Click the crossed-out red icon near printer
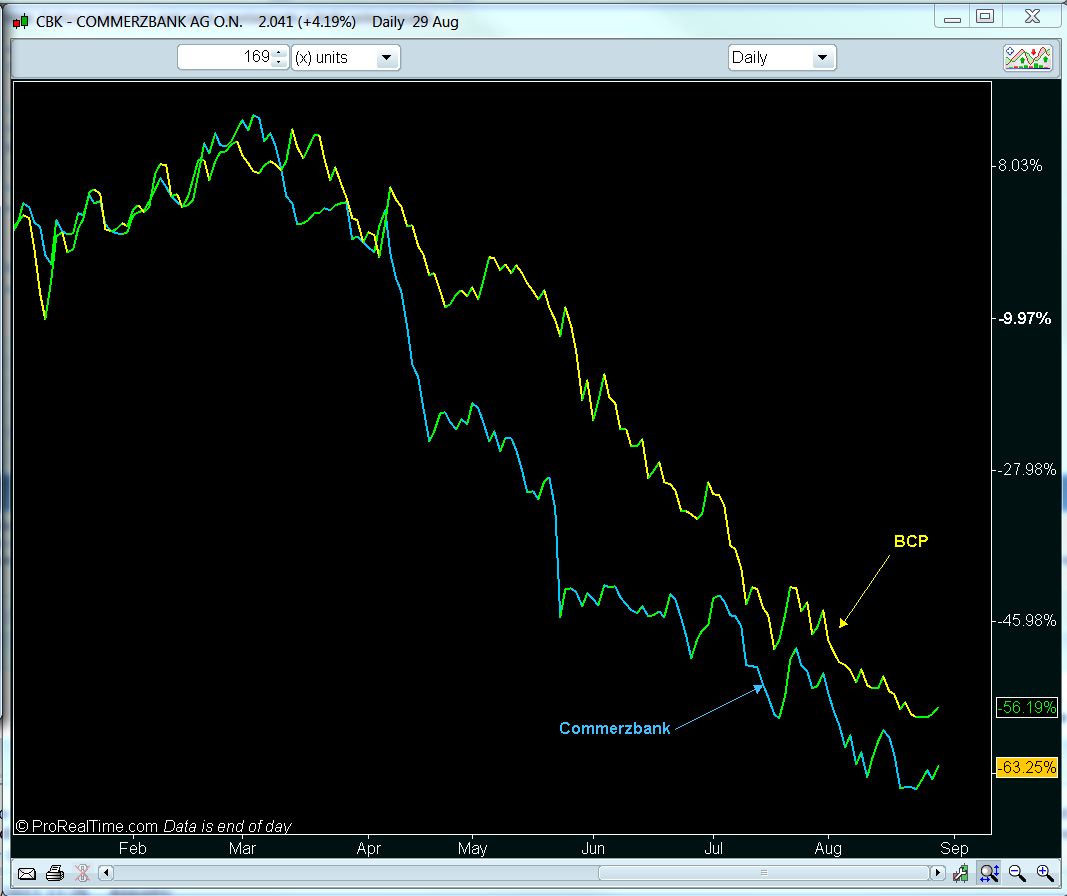 (x=82, y=873)
